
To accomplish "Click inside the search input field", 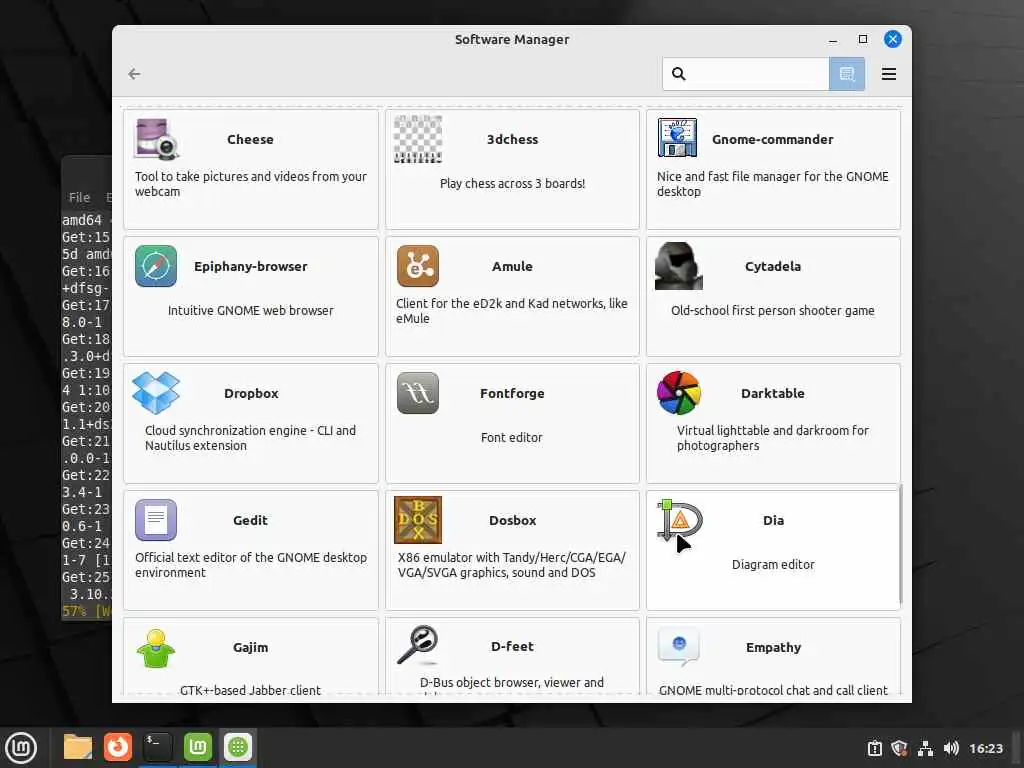I will click(x=746, y=74).
